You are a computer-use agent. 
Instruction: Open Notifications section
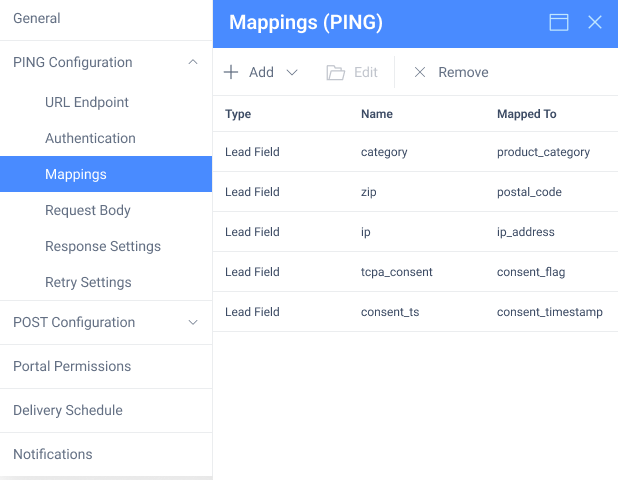[106, 454]
